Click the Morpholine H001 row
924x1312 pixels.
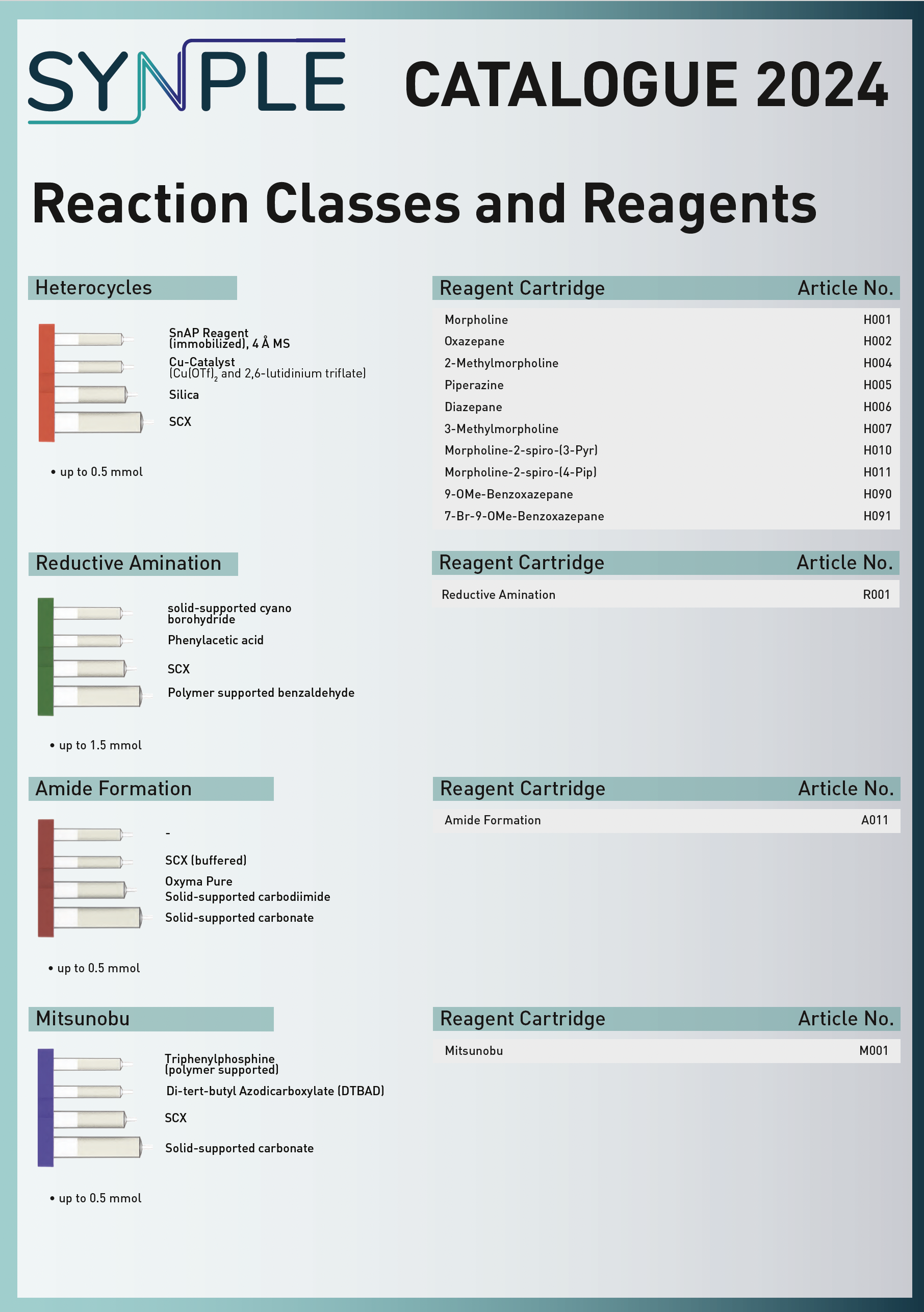(665, 319)
